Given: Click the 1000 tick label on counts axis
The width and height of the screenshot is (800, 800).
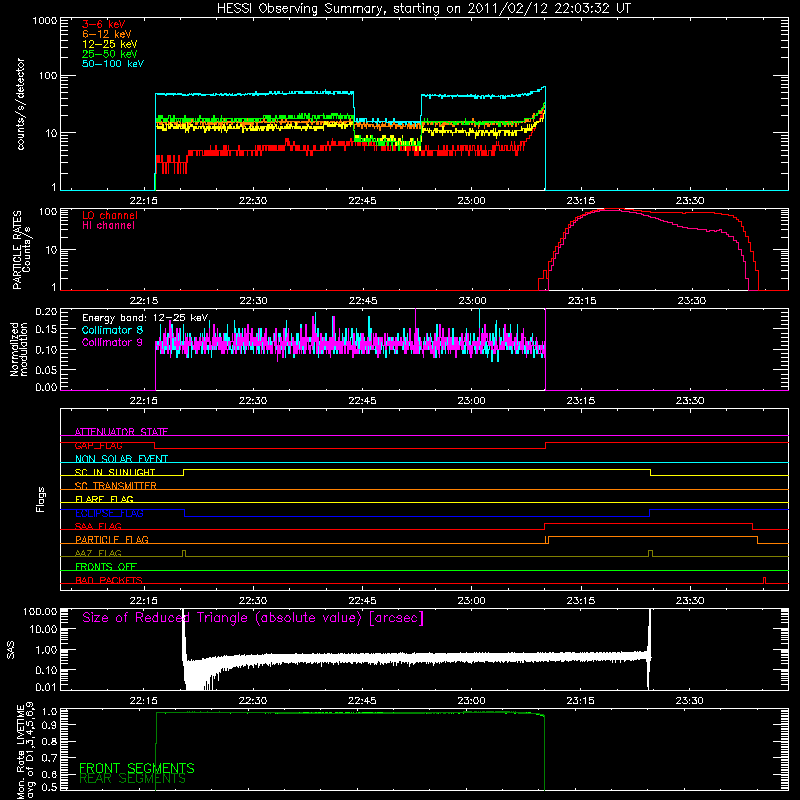Looking at the screenshot, I should [x=44, y=21].
